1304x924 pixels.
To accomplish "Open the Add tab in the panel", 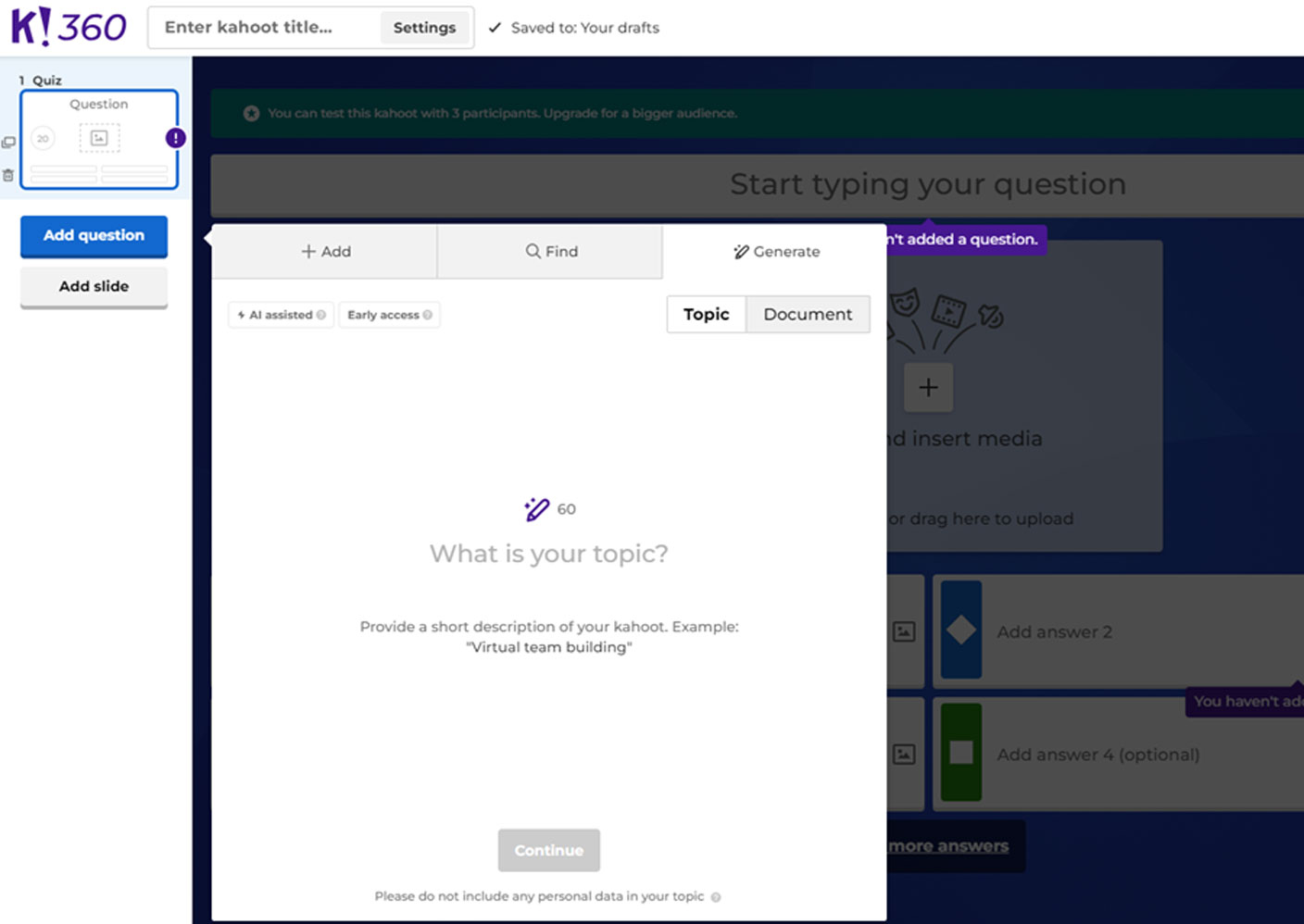I will 325,251.
